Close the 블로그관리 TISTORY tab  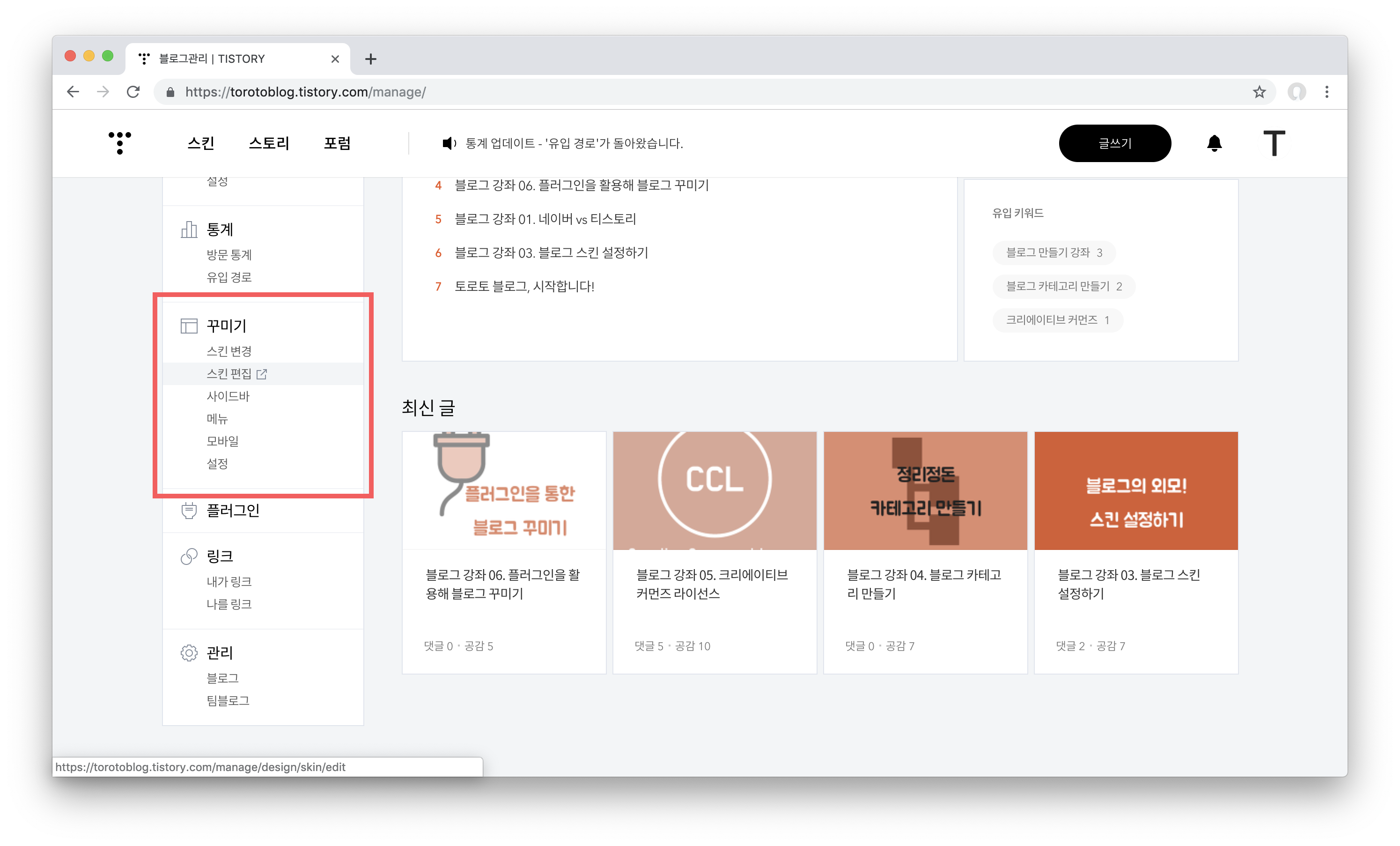click(335, 59)
